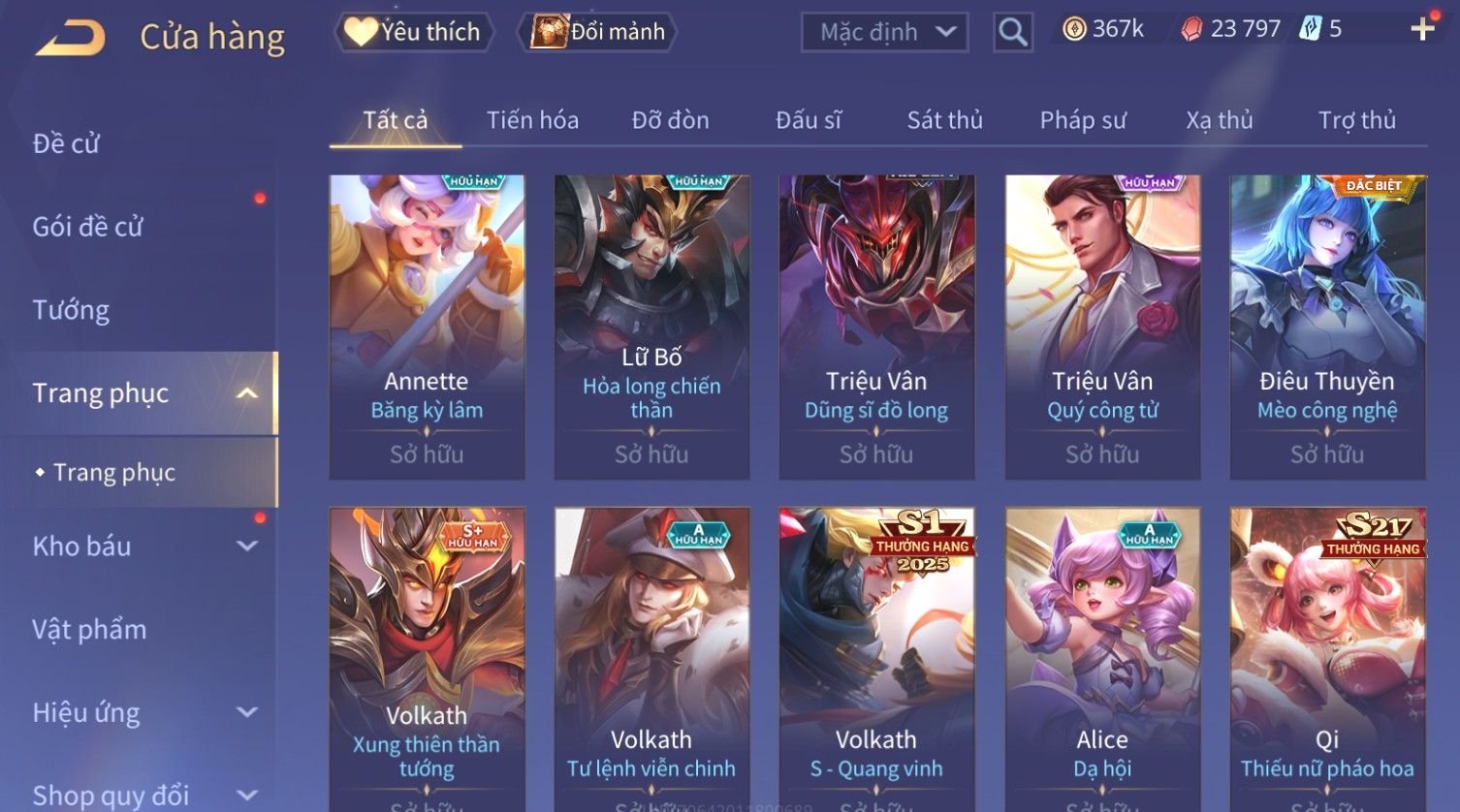Expand the Kho báu sidebar section

247,547
